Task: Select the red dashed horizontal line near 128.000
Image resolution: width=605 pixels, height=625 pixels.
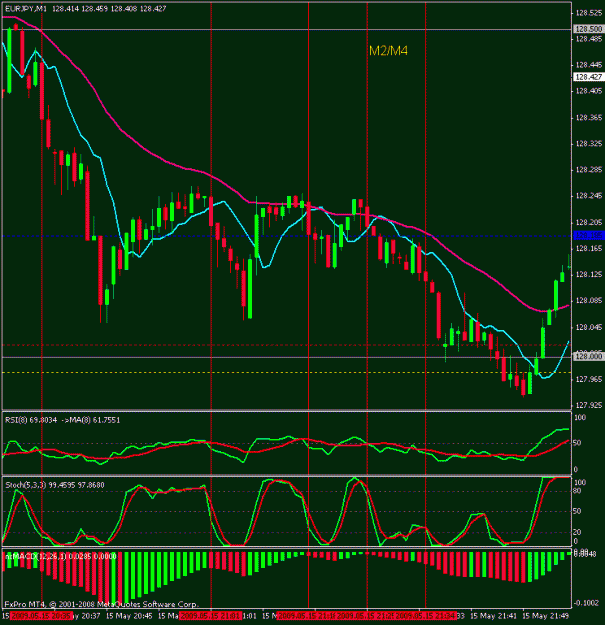Action: pyautogui.click(x=287, y=345)
